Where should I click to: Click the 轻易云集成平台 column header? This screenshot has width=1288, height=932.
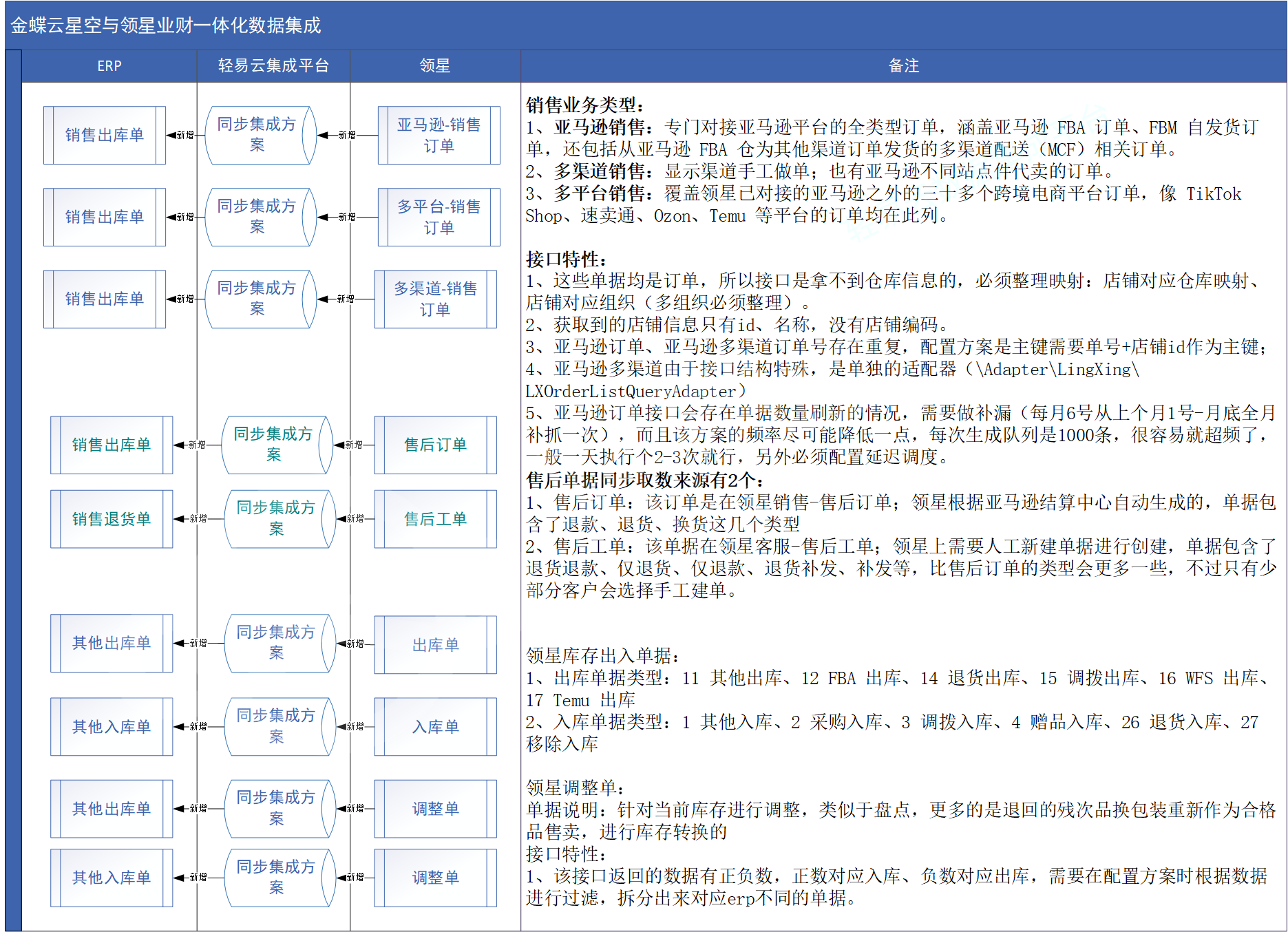click(273, 66)
